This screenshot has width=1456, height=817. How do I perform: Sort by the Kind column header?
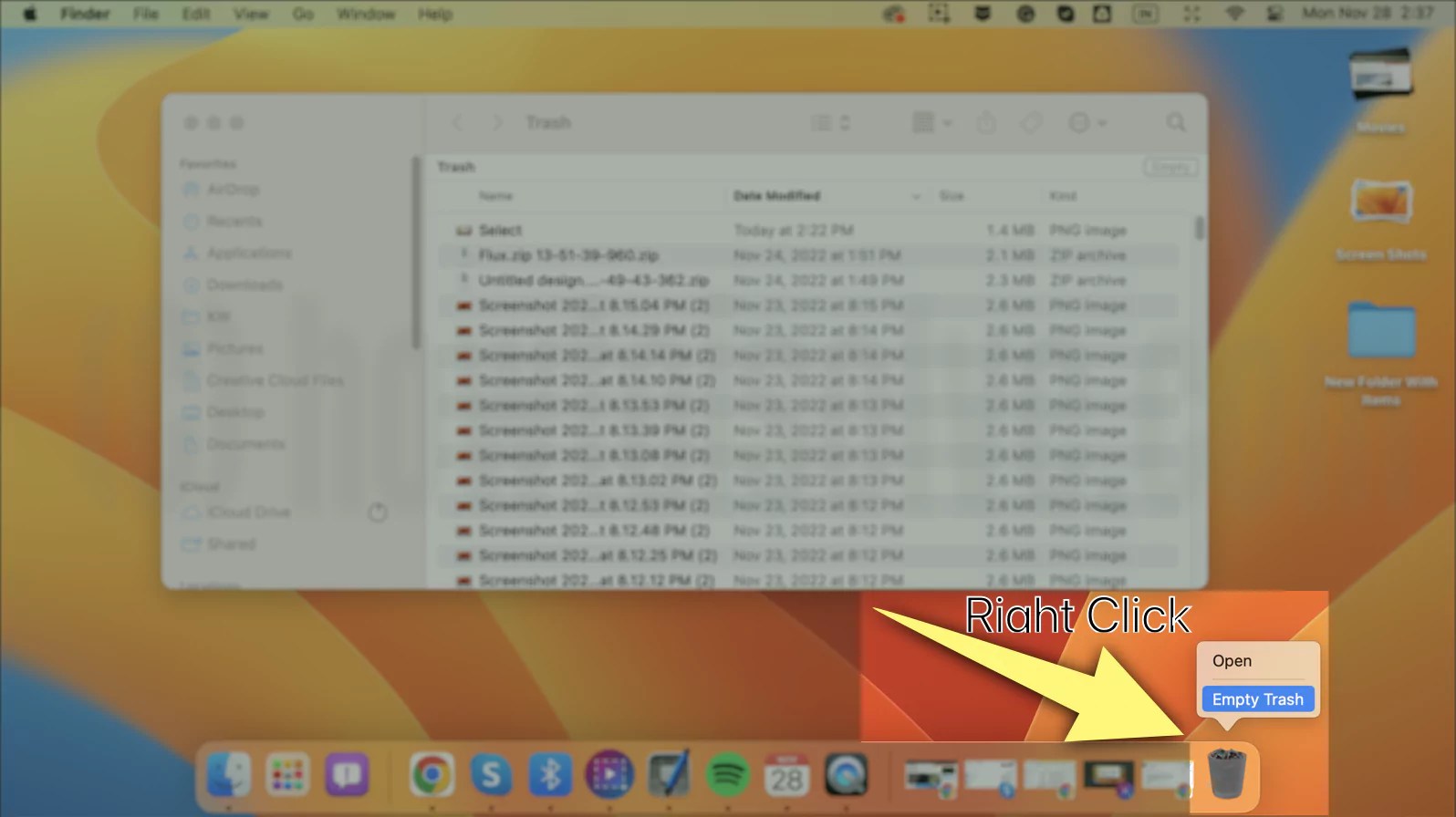coord(1063,196)
